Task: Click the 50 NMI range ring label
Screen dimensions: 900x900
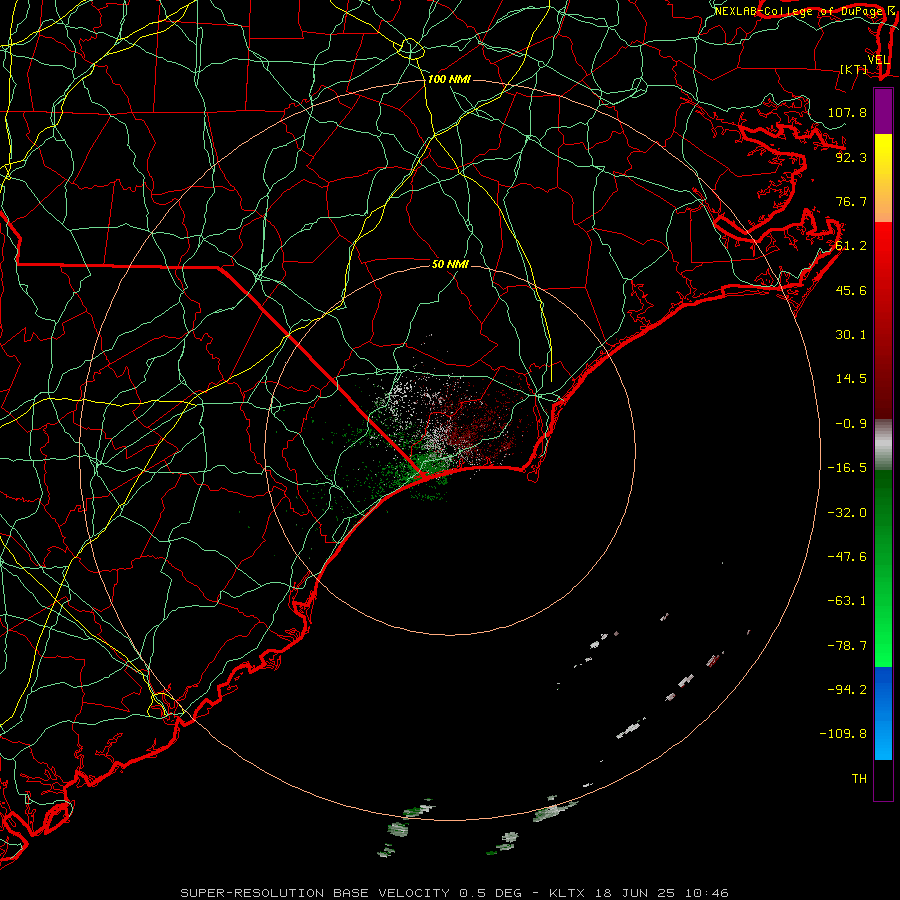Action: (x=450, y=264)
